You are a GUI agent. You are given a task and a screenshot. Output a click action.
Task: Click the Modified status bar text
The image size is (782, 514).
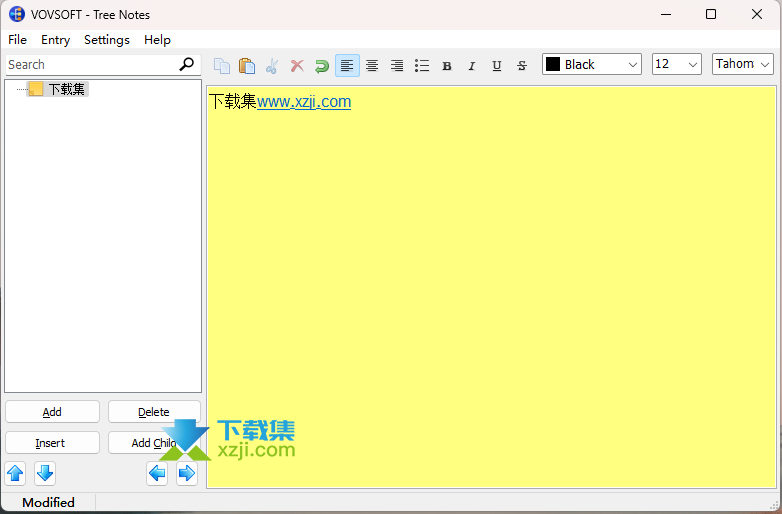pos(48,503)
